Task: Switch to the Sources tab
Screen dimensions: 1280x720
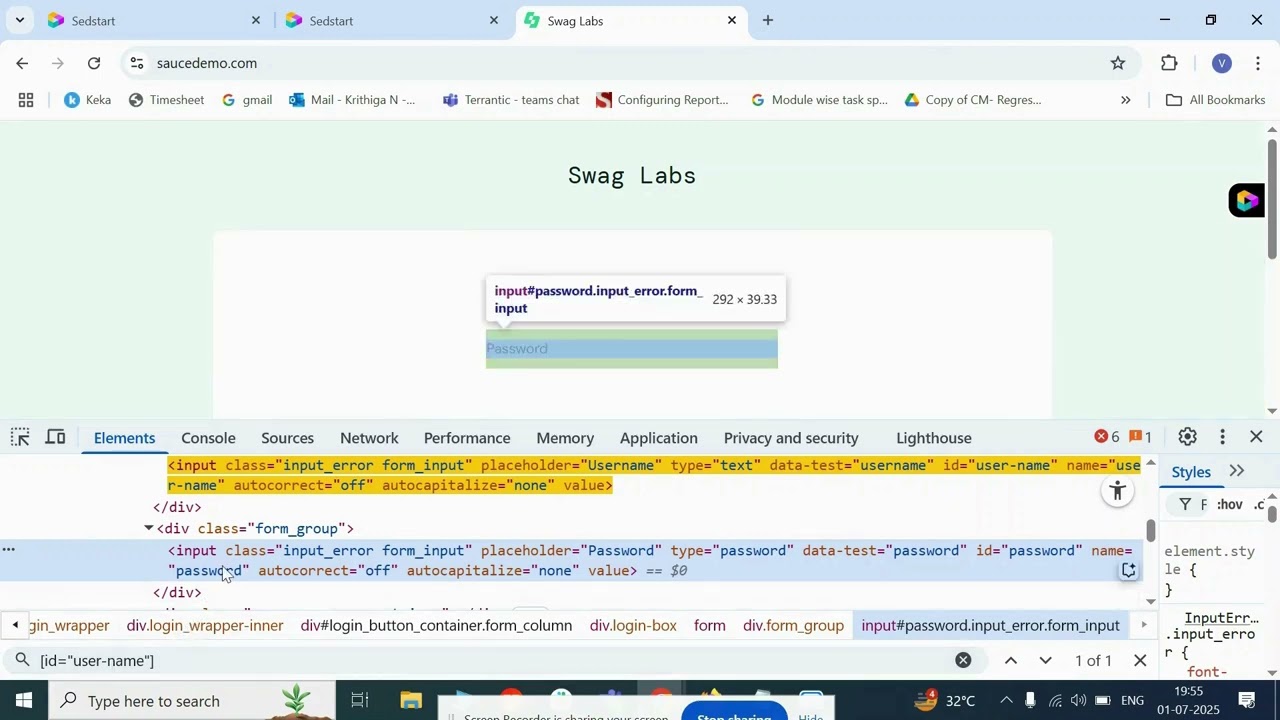Action: pyautogui.click(x=287, y=438)
